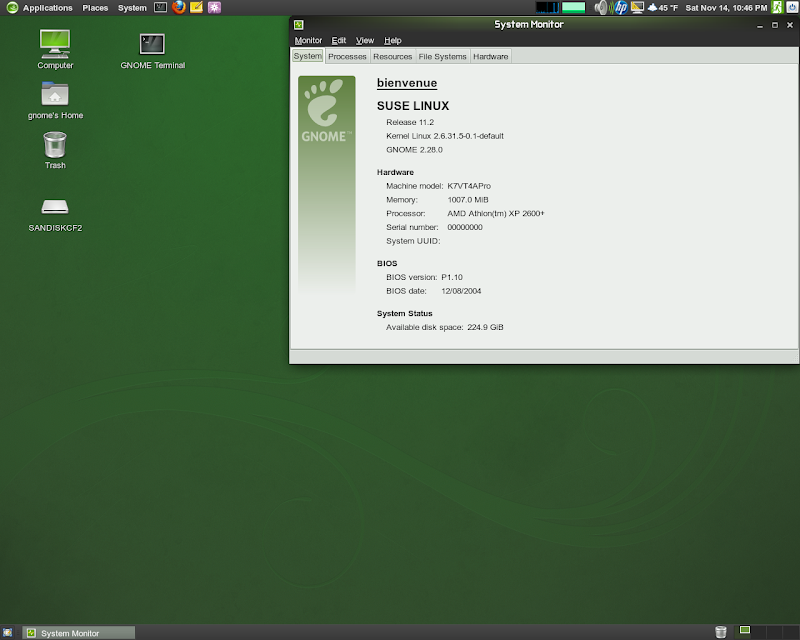
Task: Open the sticky notes panel applet
Action: pos(196,7)
